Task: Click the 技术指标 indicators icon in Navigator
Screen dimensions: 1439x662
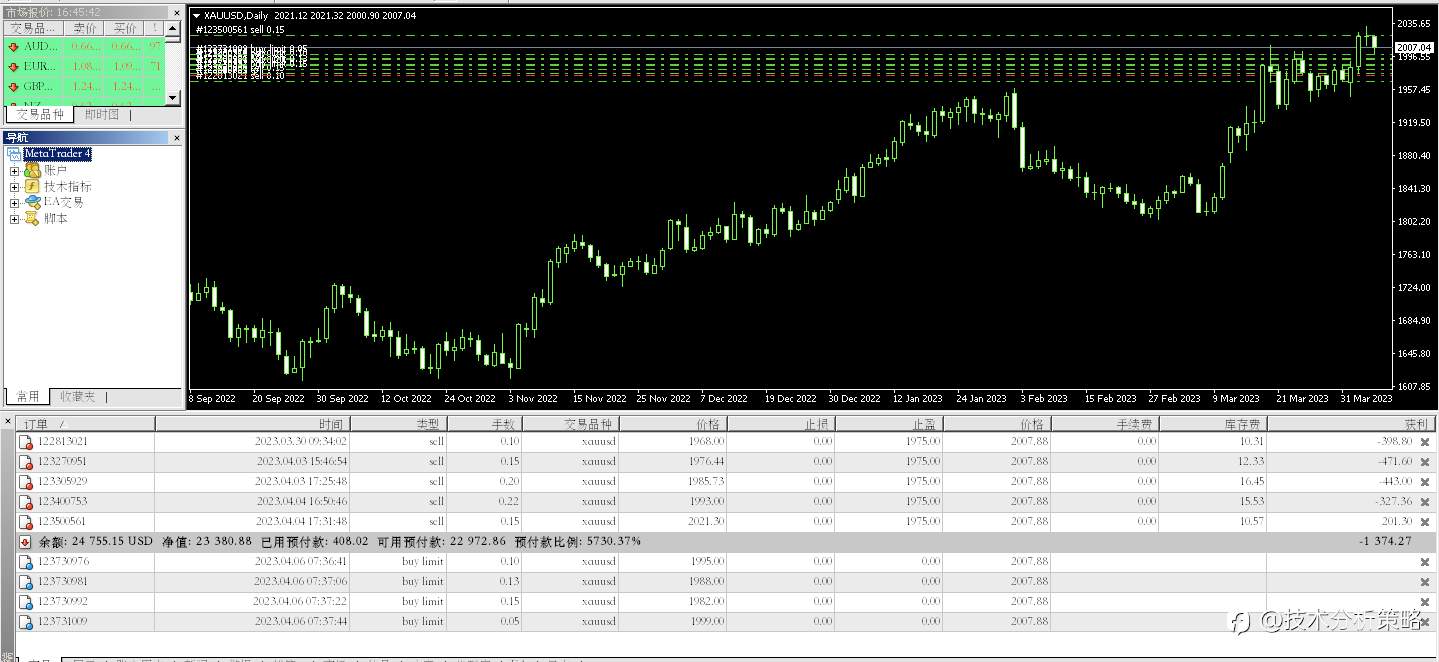Action: [x=32, y=186]
